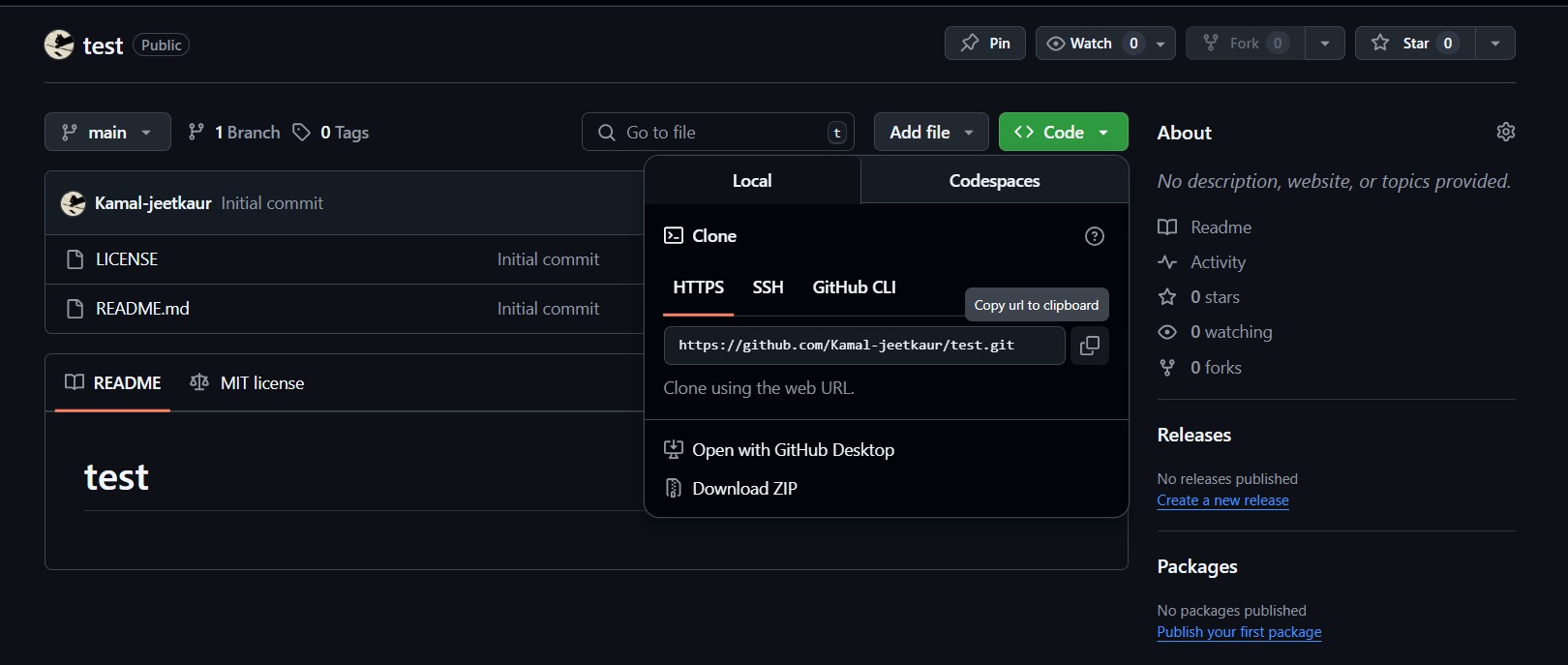This screenshot has width=1568, height=665.
Task: Click the clone help question mark icon
Action: click(x=1095, y=236)
